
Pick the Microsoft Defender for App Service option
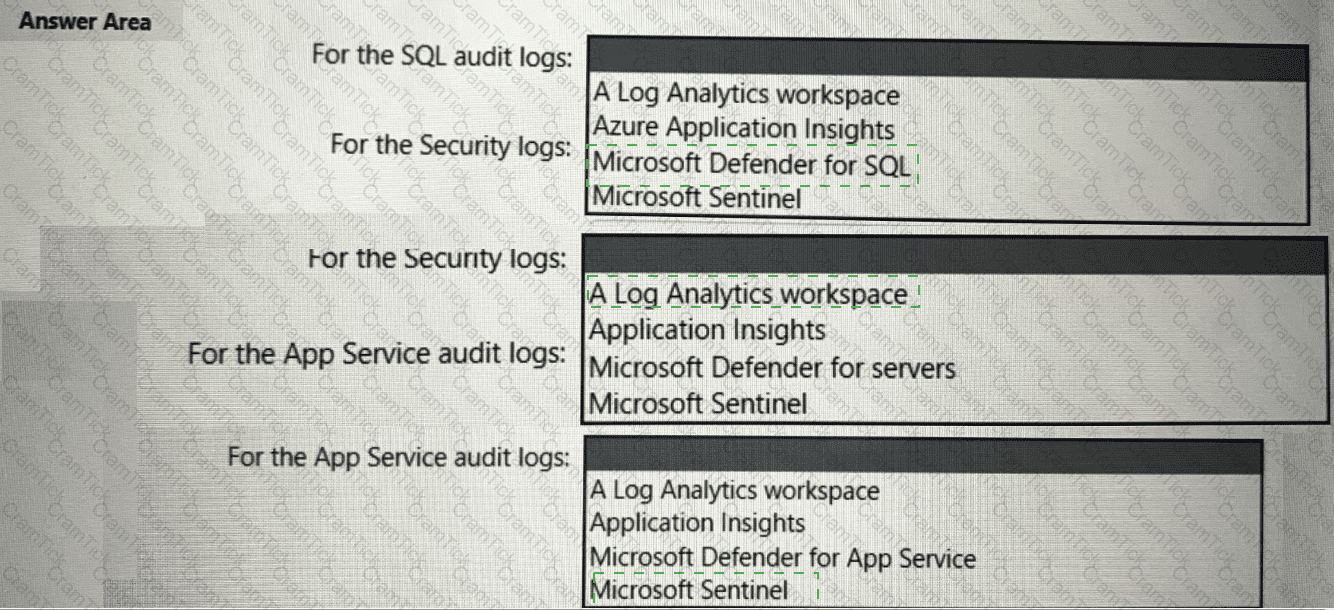click(x=782, y=558)
